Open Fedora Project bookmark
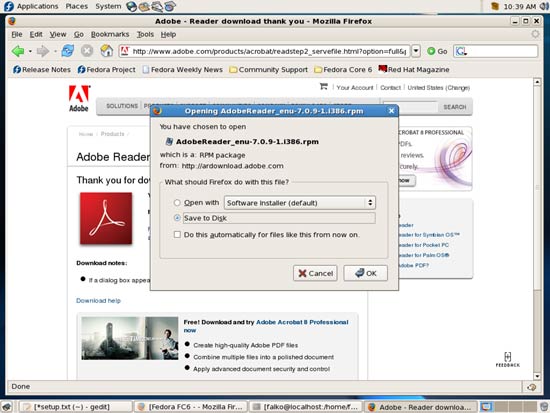Image resolution: width=550 pixels, height=413 pixels. [106, 69]
